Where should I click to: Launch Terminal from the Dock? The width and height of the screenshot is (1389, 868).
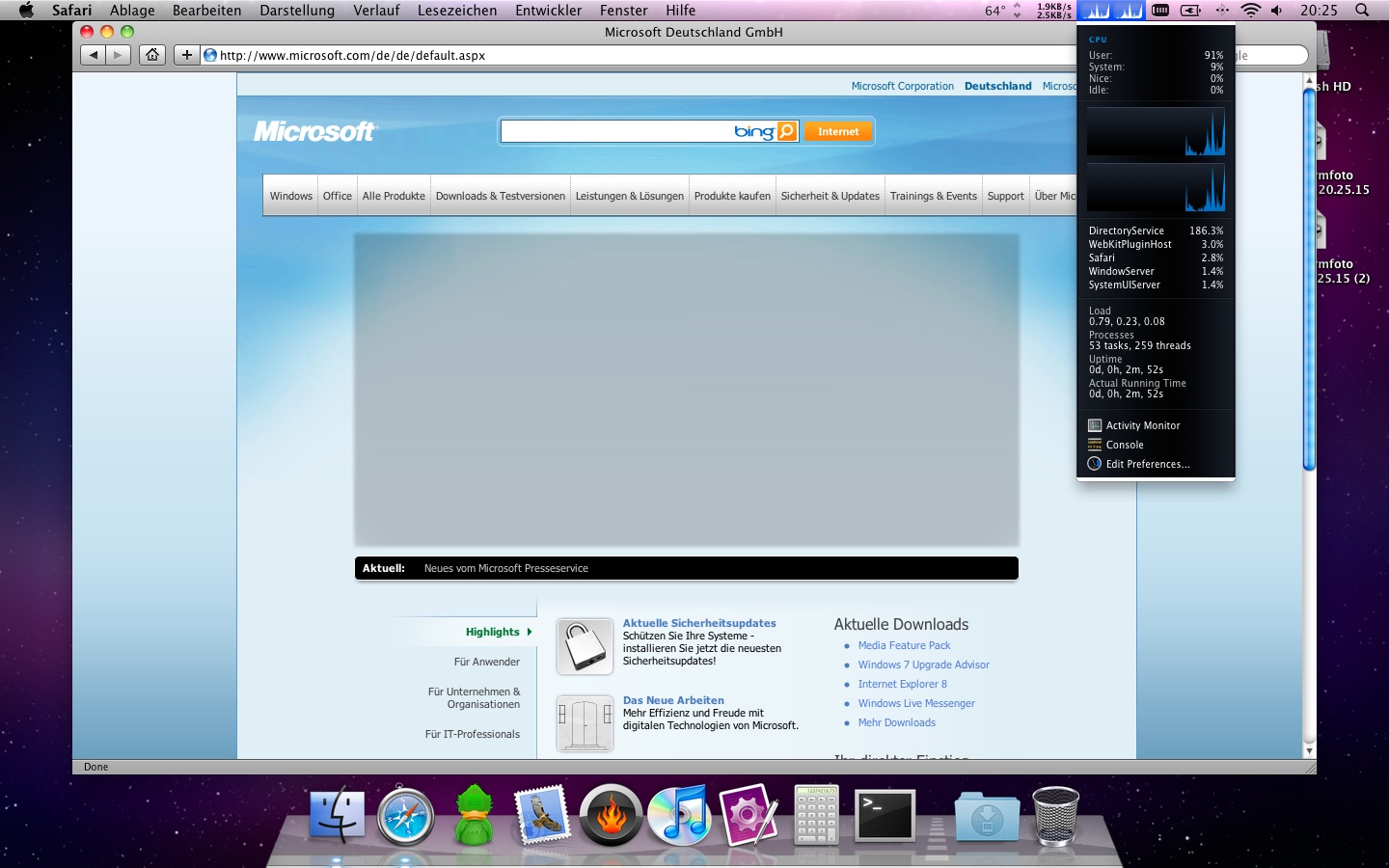tap(885, 815)
